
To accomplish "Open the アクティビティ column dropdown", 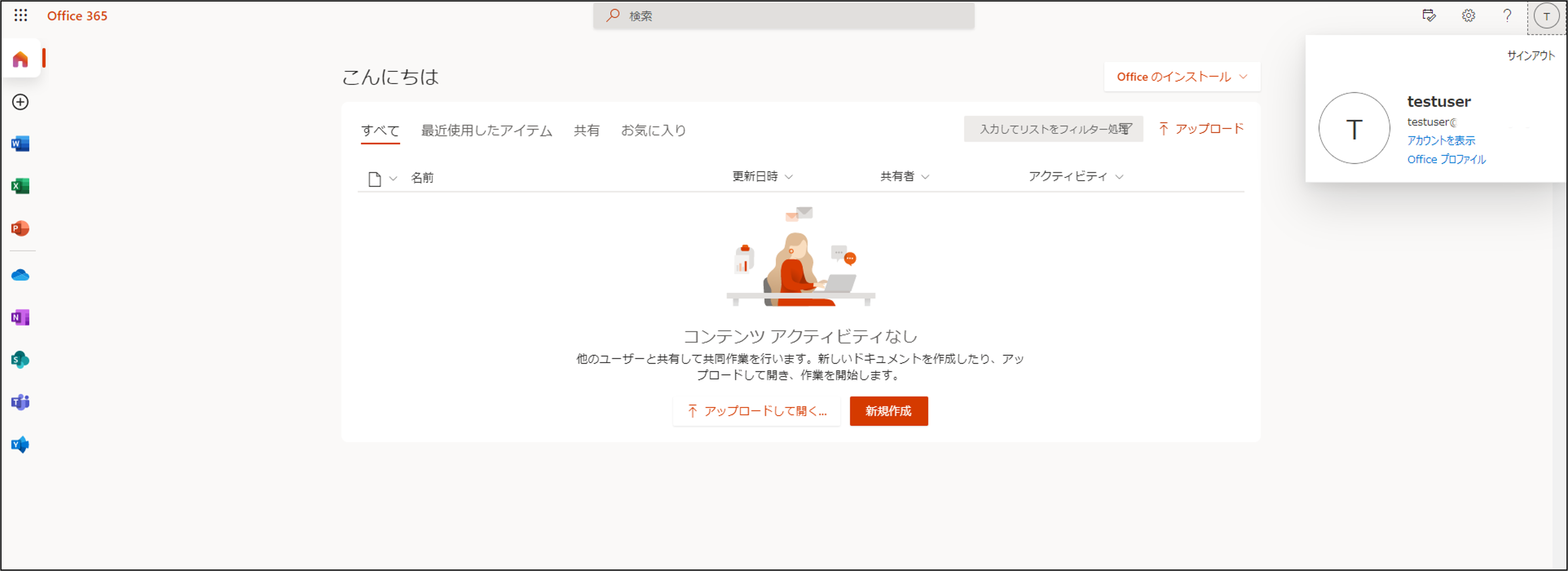I will click(x=1119, y=177).
